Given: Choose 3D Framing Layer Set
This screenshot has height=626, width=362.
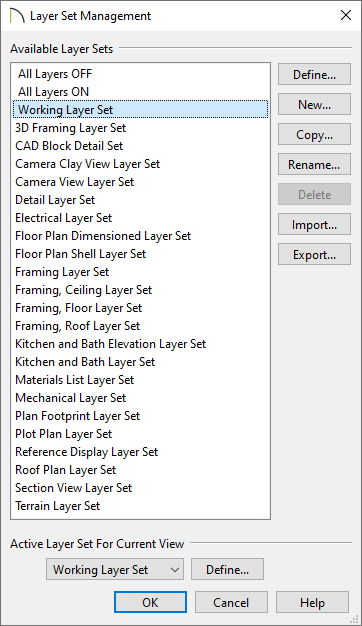Looking at the screenshot, I should [x=140, y=128].
